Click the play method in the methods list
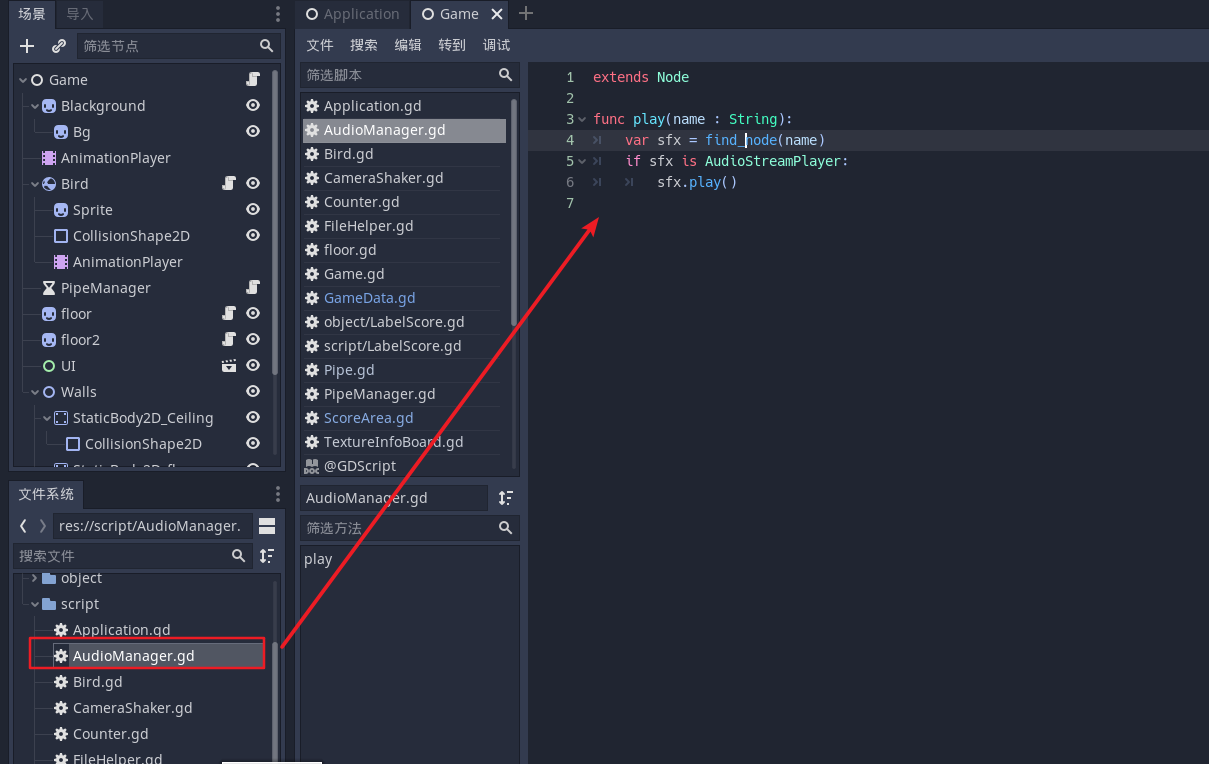The height and width of the screenshot is (764, 1209). pos(317,559)
